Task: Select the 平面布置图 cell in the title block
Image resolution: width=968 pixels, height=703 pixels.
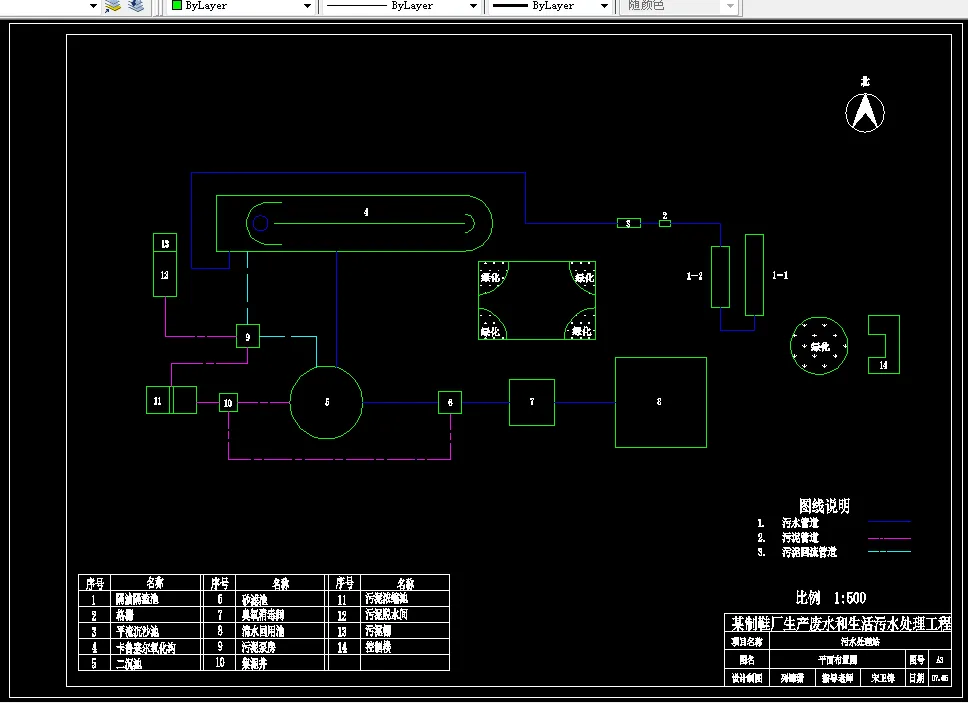Action: [x=838, y=660]
